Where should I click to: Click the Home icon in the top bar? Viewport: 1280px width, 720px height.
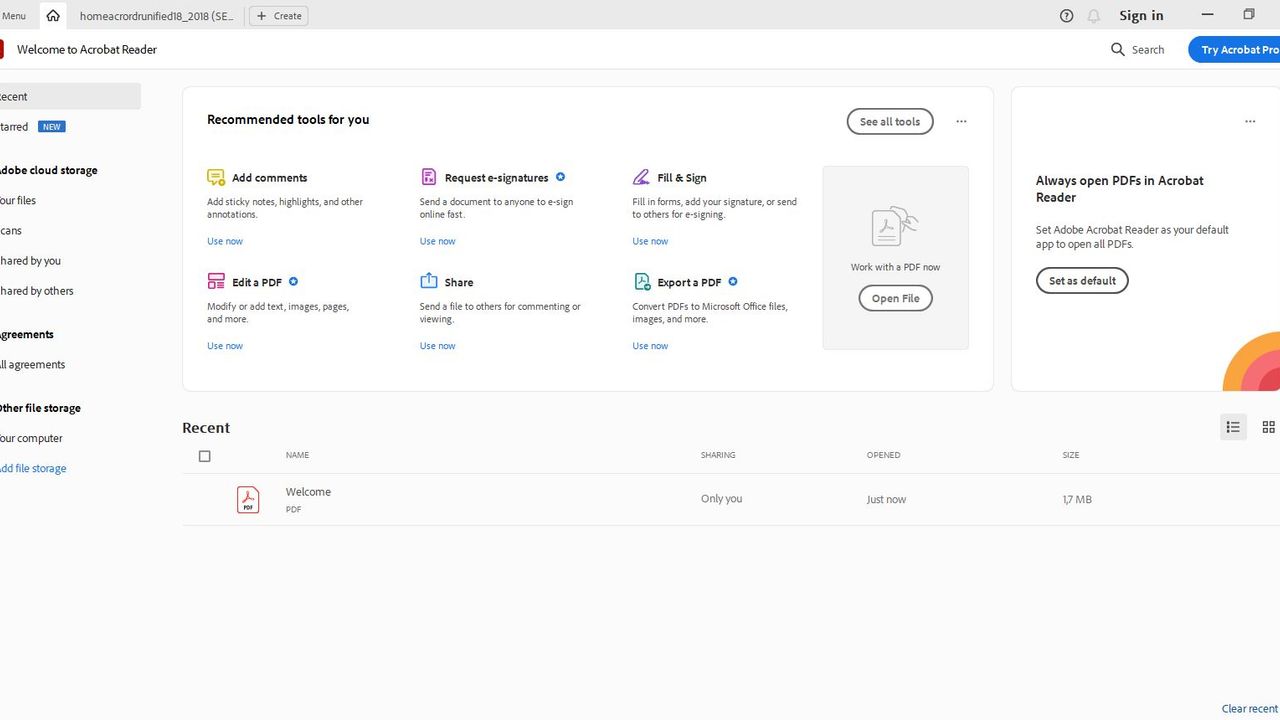click(53, 15)
